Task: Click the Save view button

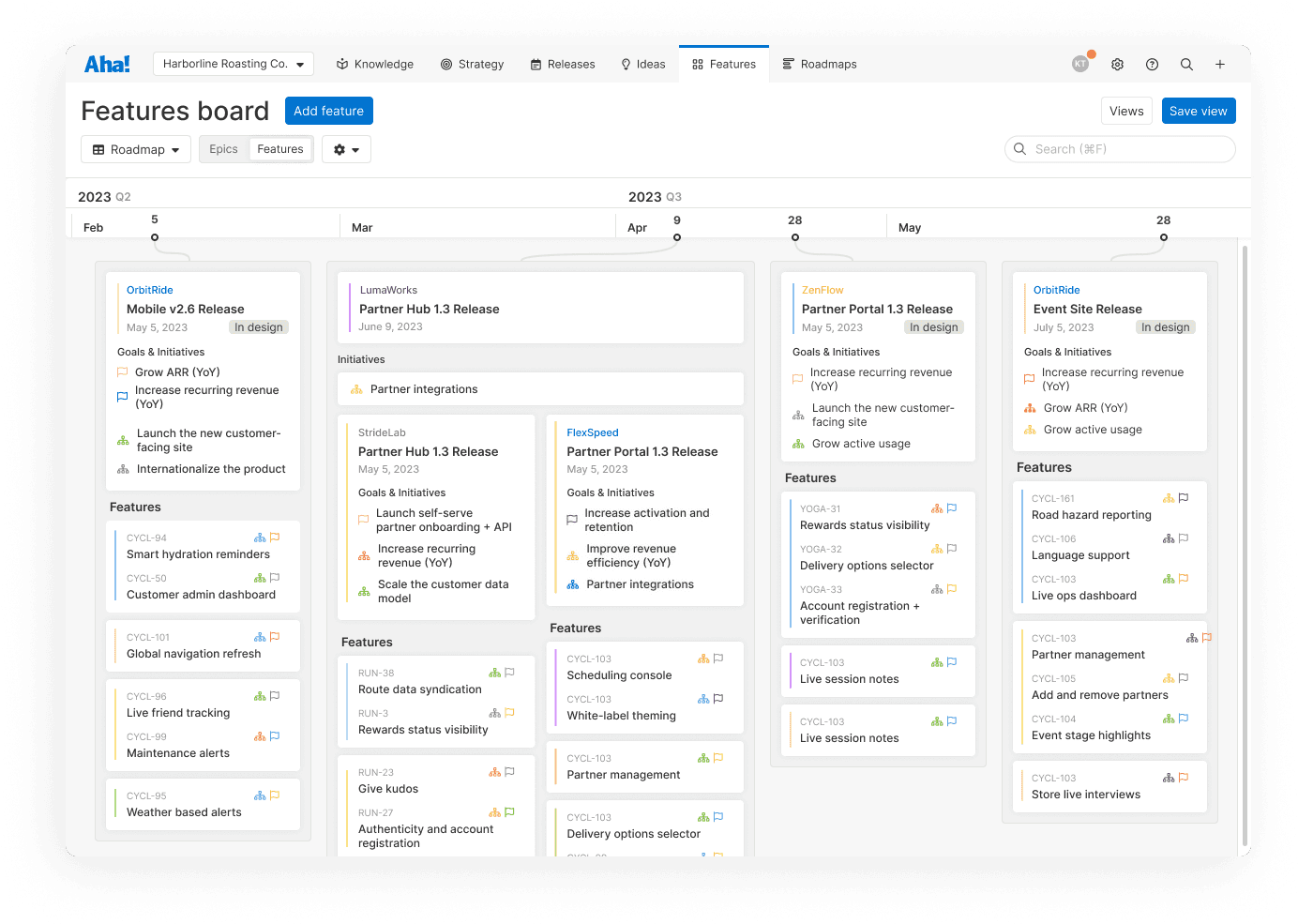Action: [1199, 111]
